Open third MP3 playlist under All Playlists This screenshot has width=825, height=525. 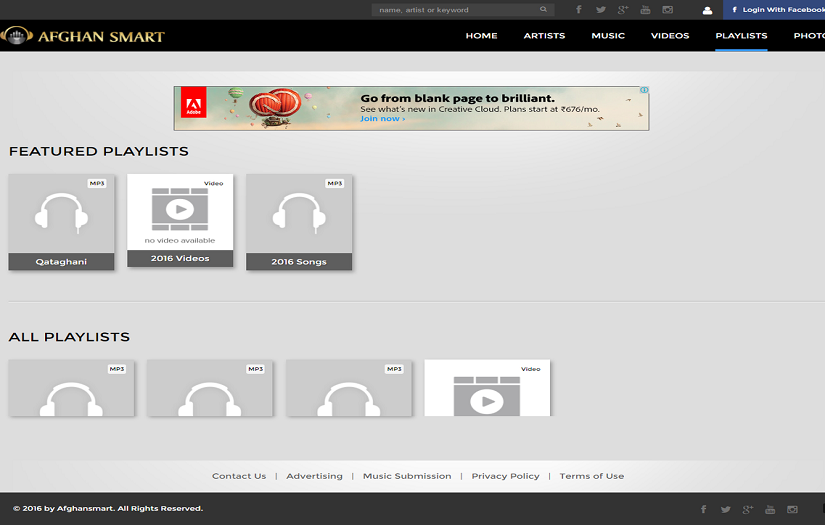pos(348,388)
